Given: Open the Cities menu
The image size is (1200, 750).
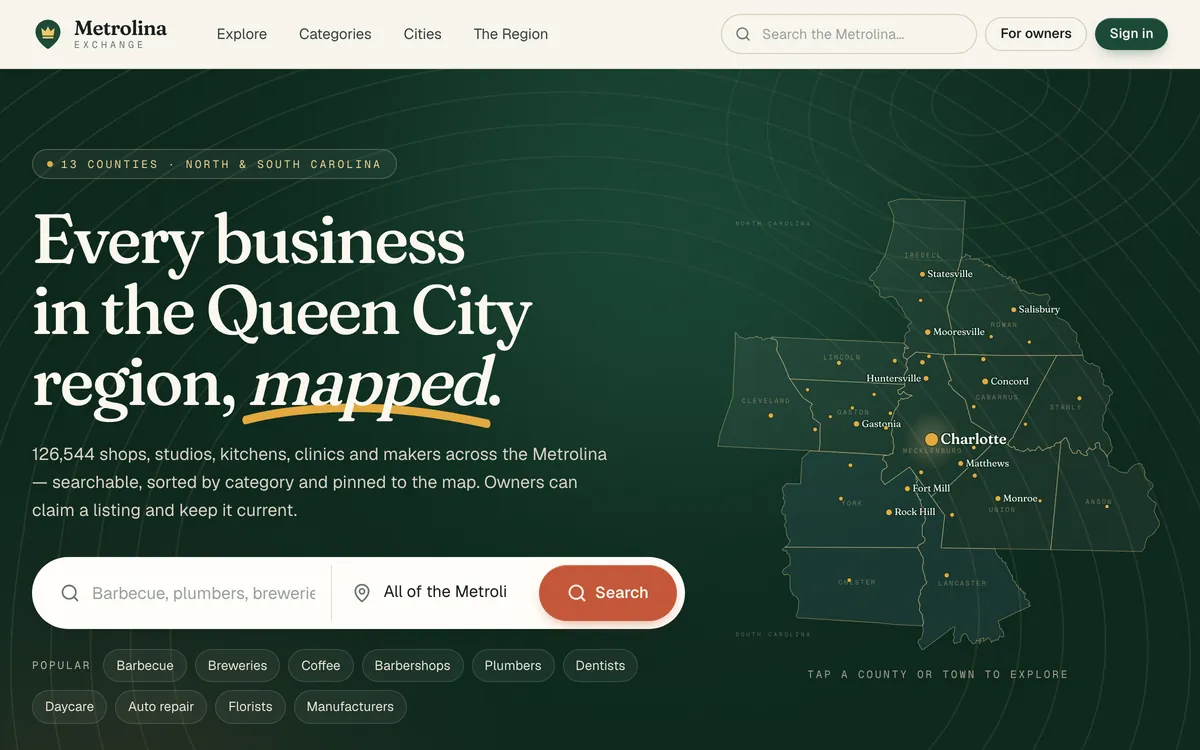Looking at the screenshot, I should pos(422,34).
